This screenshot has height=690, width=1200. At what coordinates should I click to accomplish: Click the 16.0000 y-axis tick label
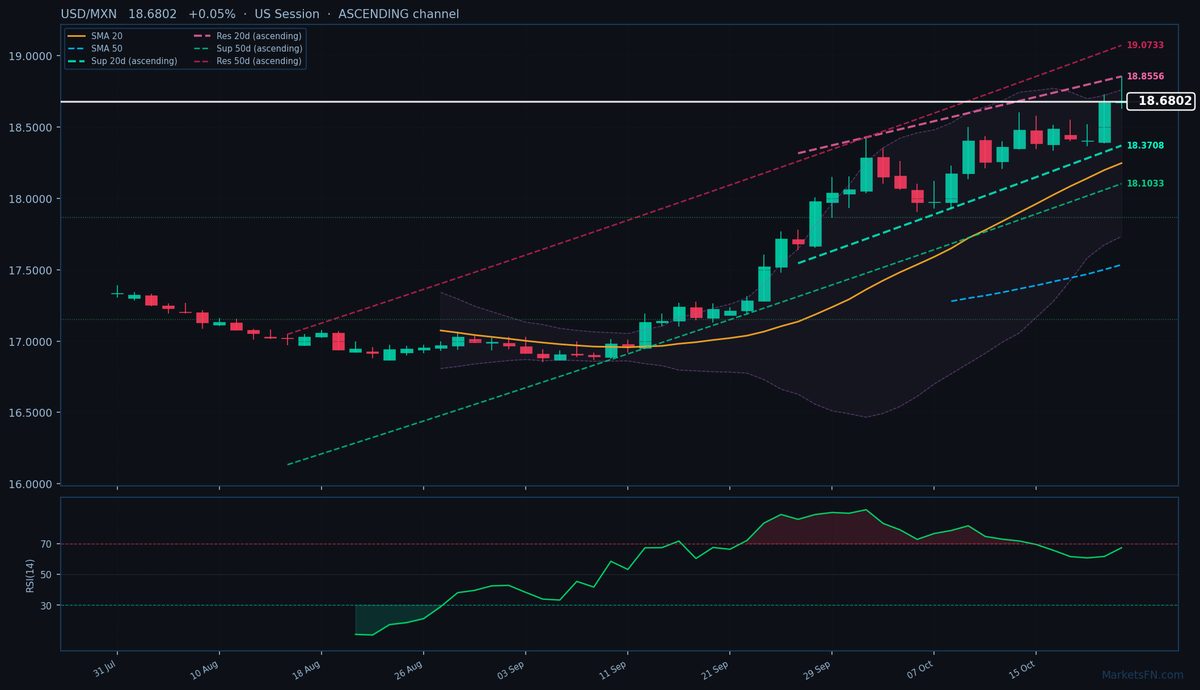[x=32, y=485]
